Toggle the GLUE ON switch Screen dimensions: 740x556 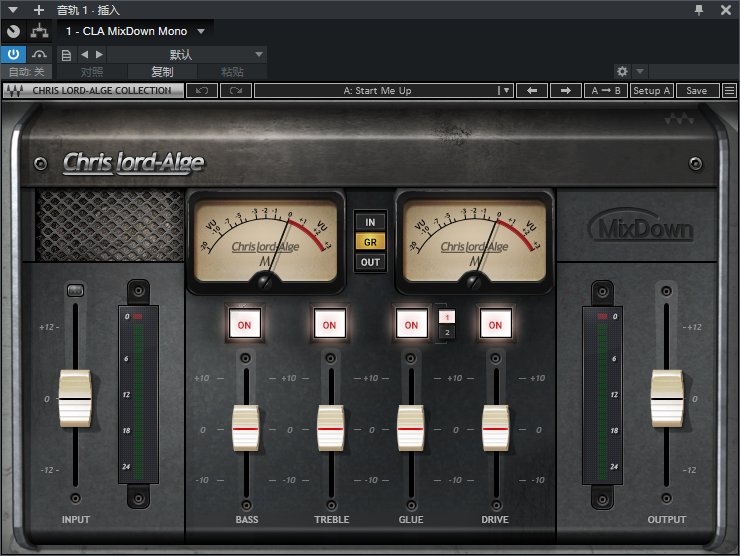[x=412, y=324]
